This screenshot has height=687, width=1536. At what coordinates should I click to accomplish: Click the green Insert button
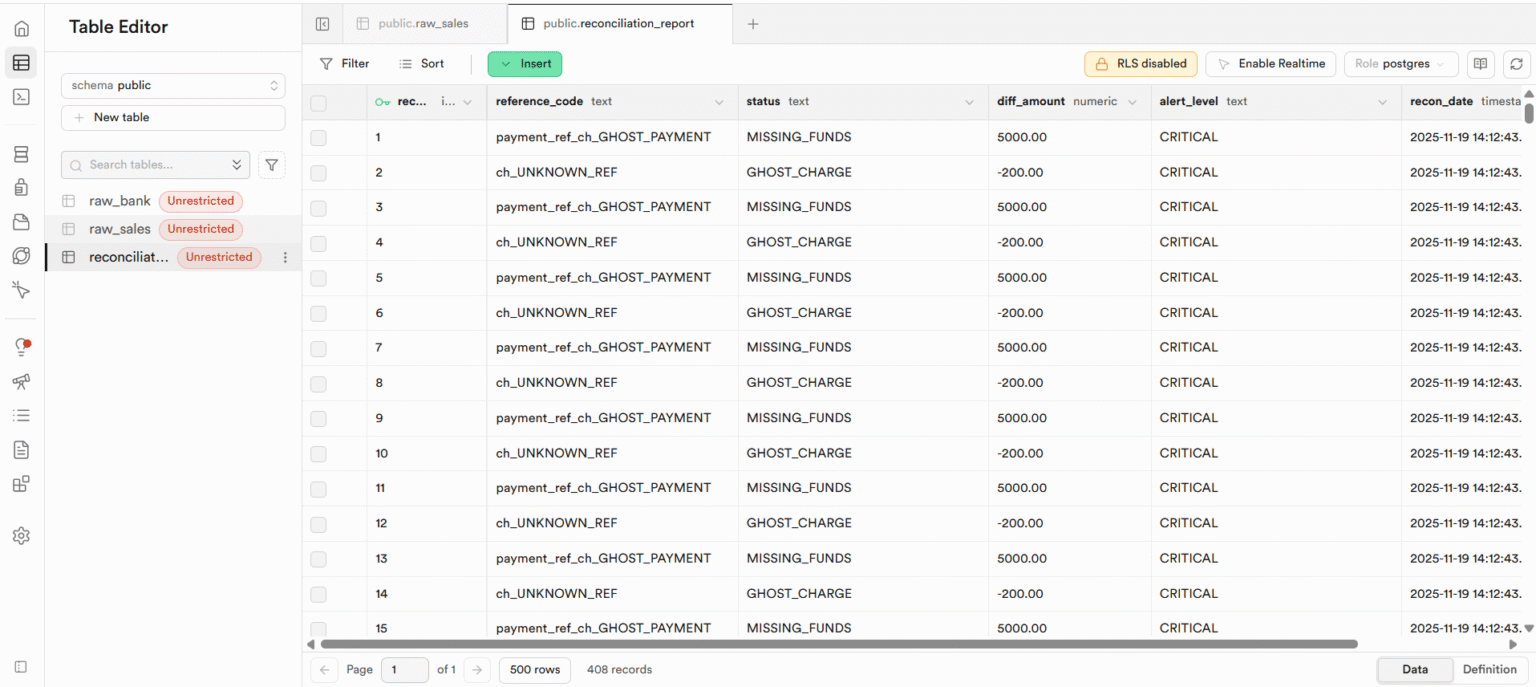point(525,64)
